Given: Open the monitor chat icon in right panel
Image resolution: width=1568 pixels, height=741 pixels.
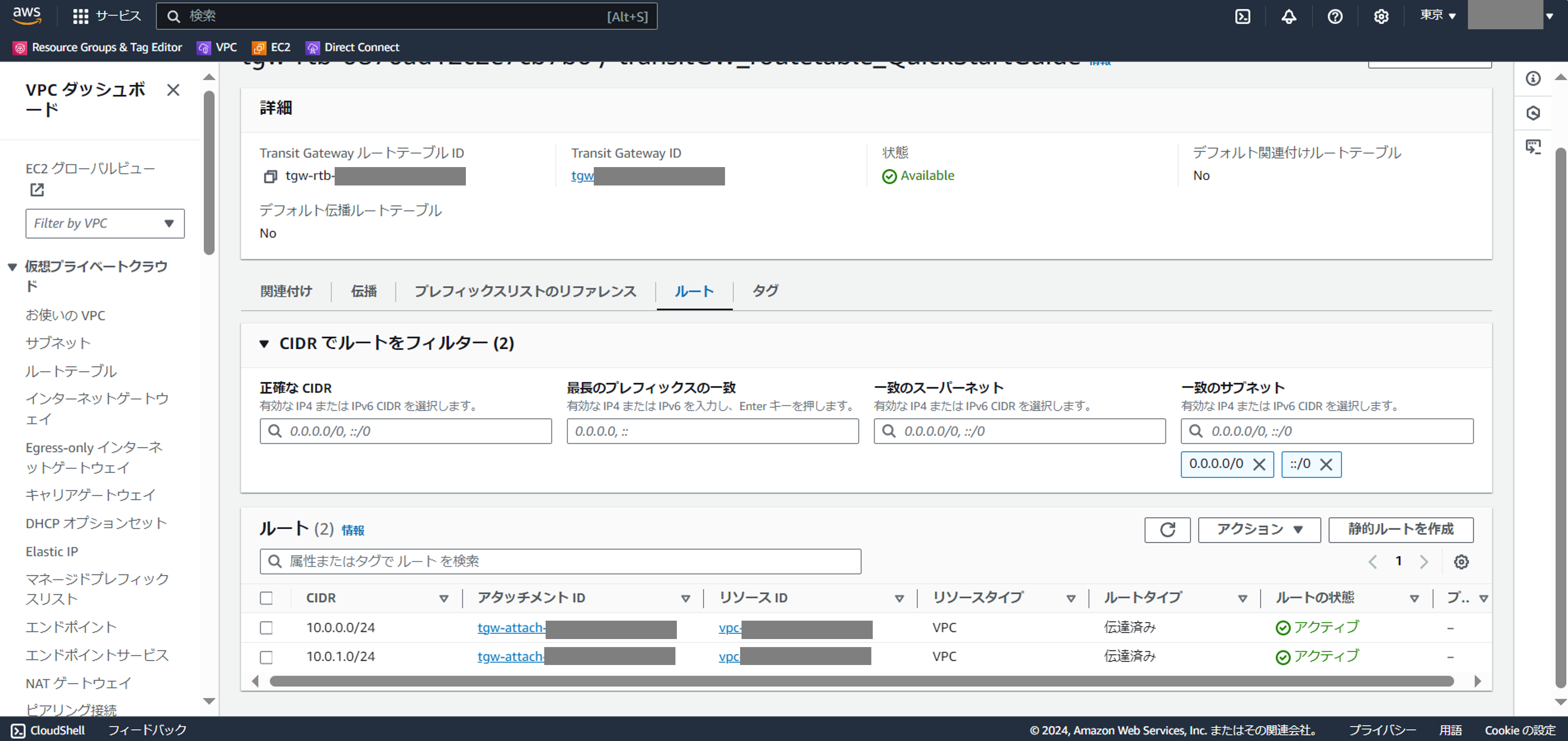Looking at the screenshot, I should point(1533,147).
